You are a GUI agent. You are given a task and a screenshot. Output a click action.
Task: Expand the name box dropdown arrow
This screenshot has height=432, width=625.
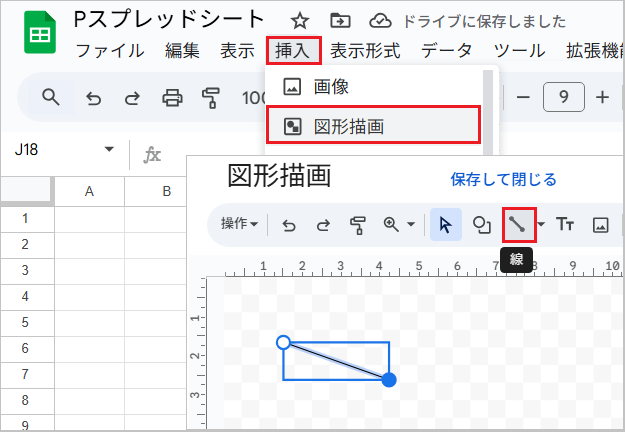(109, 149)
